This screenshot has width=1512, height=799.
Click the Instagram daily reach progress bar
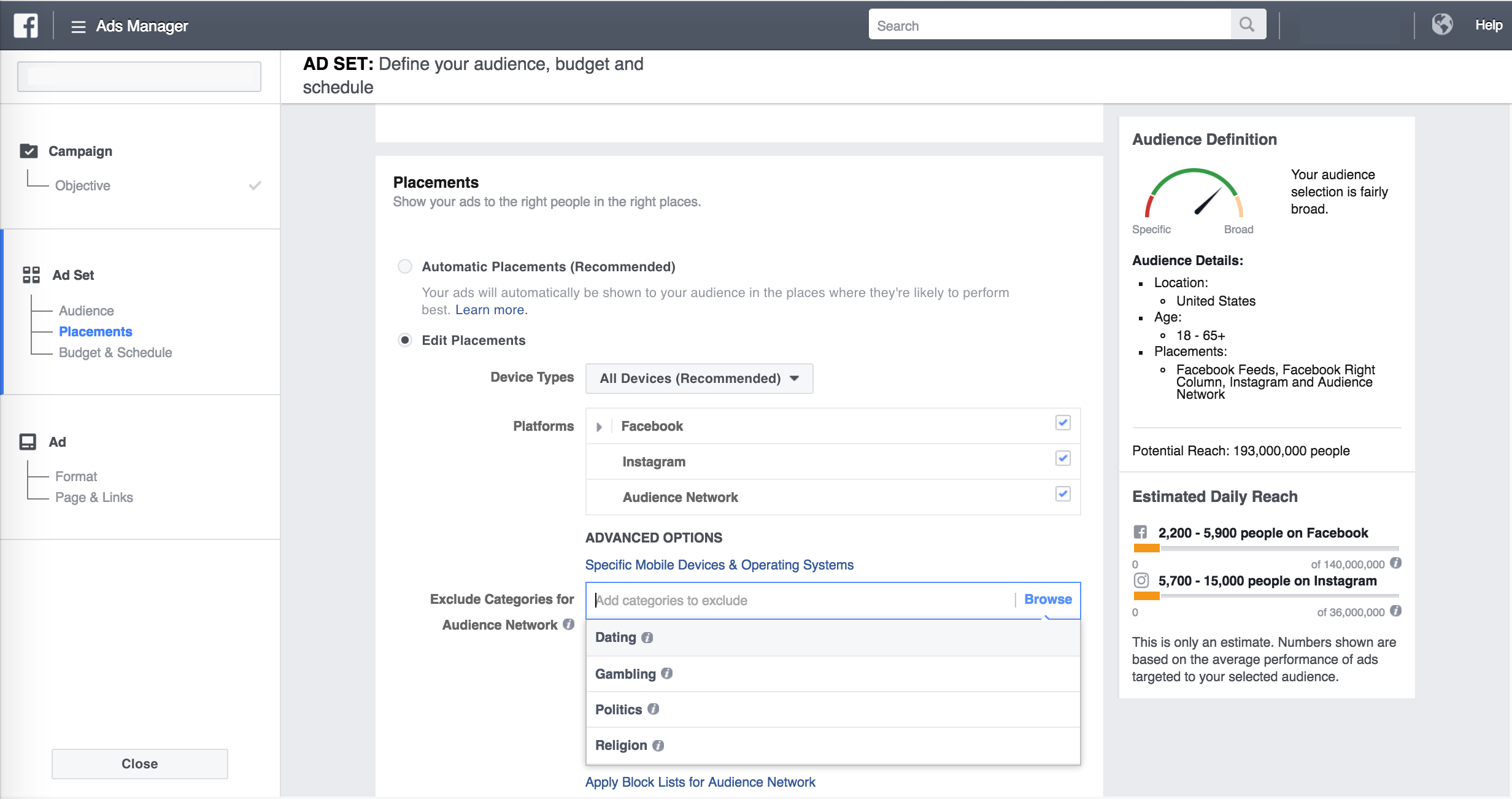coord(1266,595)
